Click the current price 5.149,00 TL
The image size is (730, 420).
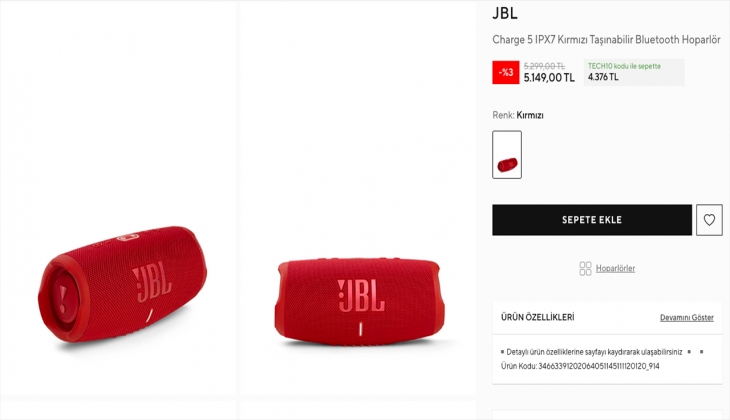pyautogui.click(x=549, y=78)
